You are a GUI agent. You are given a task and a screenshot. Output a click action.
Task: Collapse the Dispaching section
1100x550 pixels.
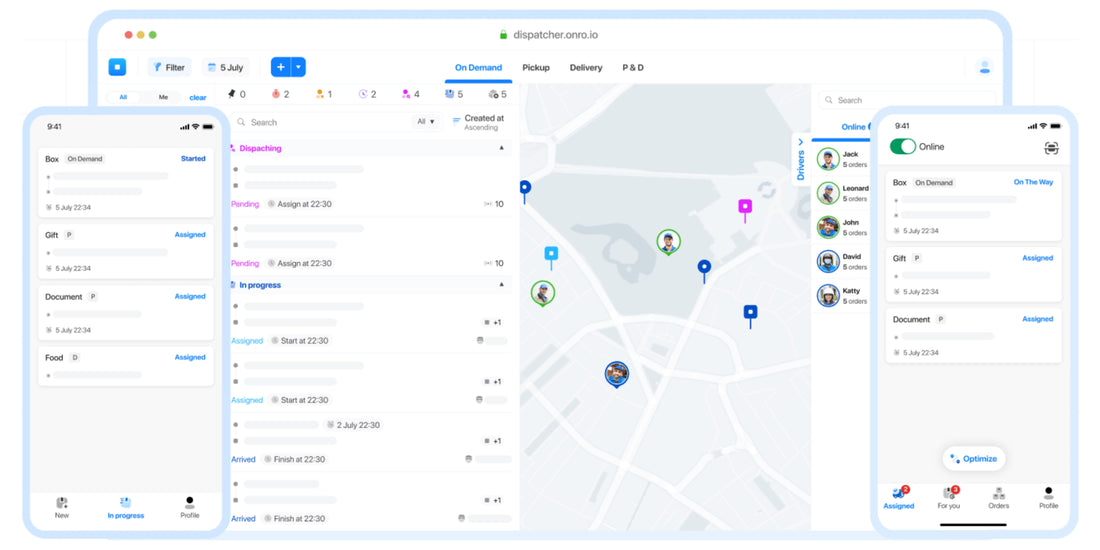pyautogui.click(x=502, y=148)
